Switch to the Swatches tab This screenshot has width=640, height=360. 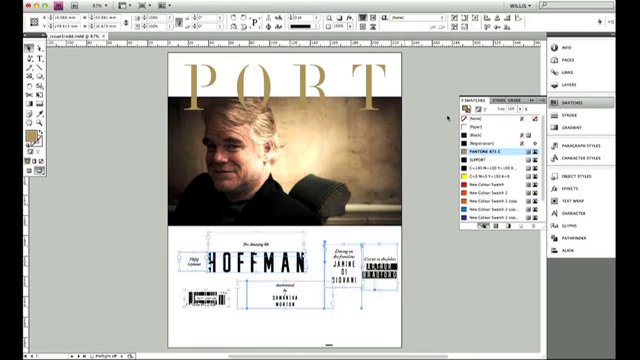pos(474,100)
